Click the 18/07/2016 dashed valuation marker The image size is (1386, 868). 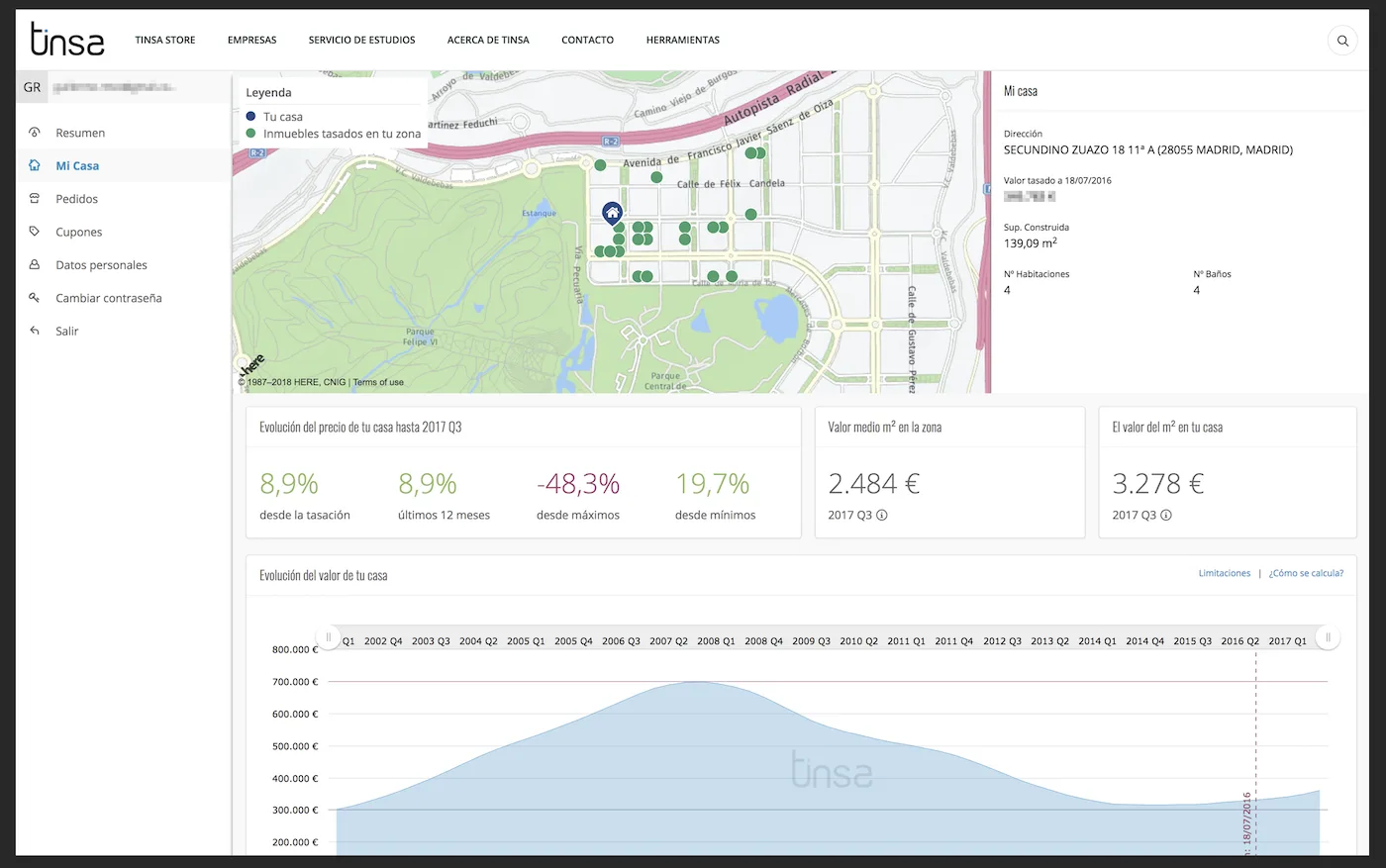click(x=1255, y=752)
